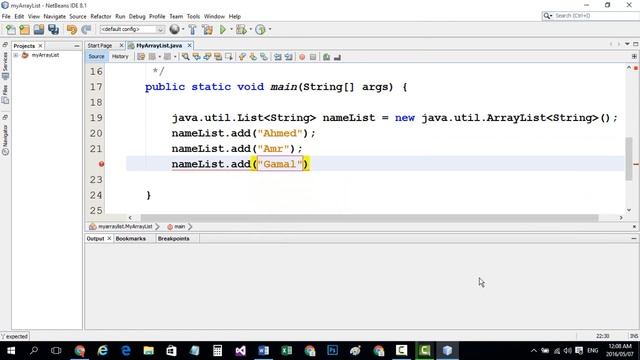This screenshot has width=640, height=360.
Task: Click the Source view button
Action: click(96, 57)
